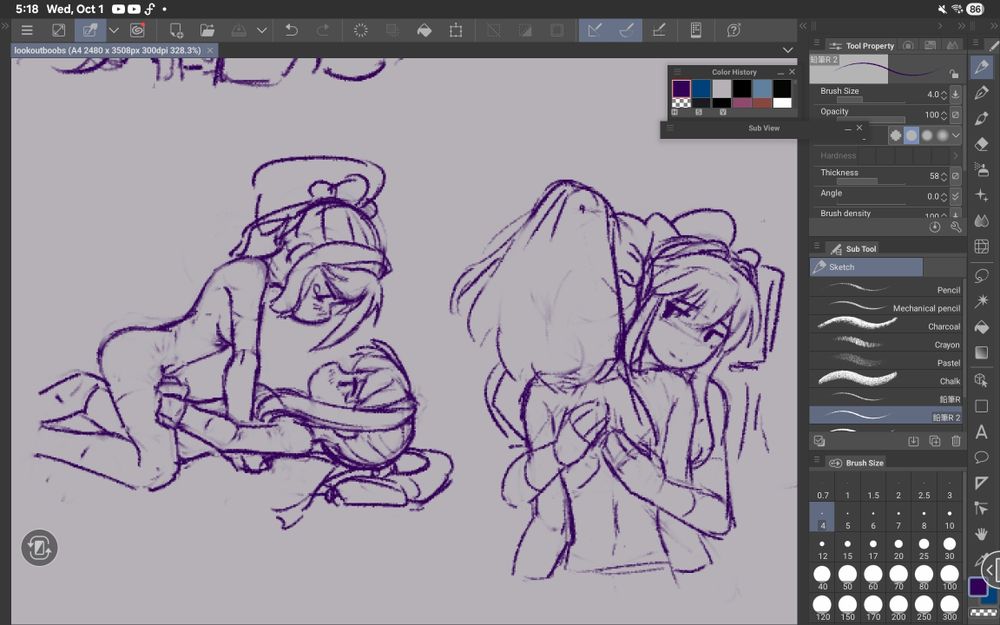
Task: Reset tool properties to default icon
Action: 934,227
